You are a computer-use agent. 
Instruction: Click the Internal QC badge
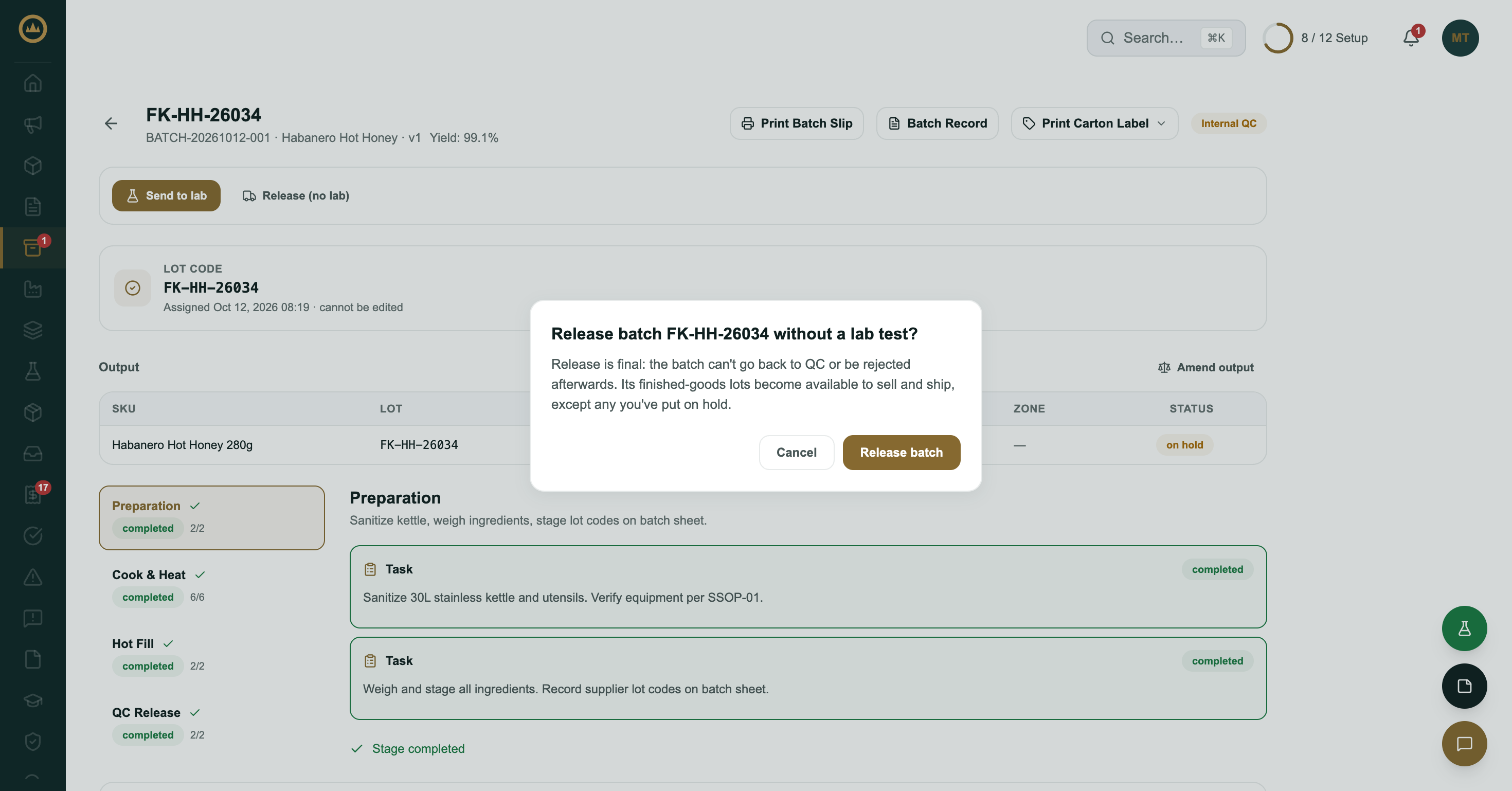tap(1229, 123)
